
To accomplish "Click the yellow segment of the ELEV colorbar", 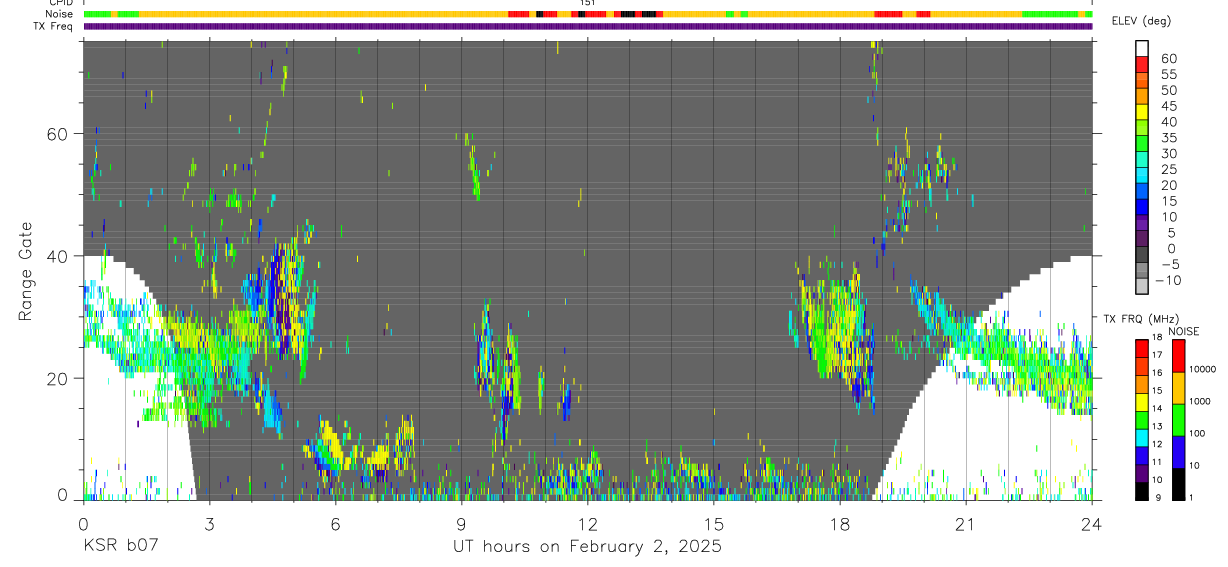I will (x=1142, y=113).
